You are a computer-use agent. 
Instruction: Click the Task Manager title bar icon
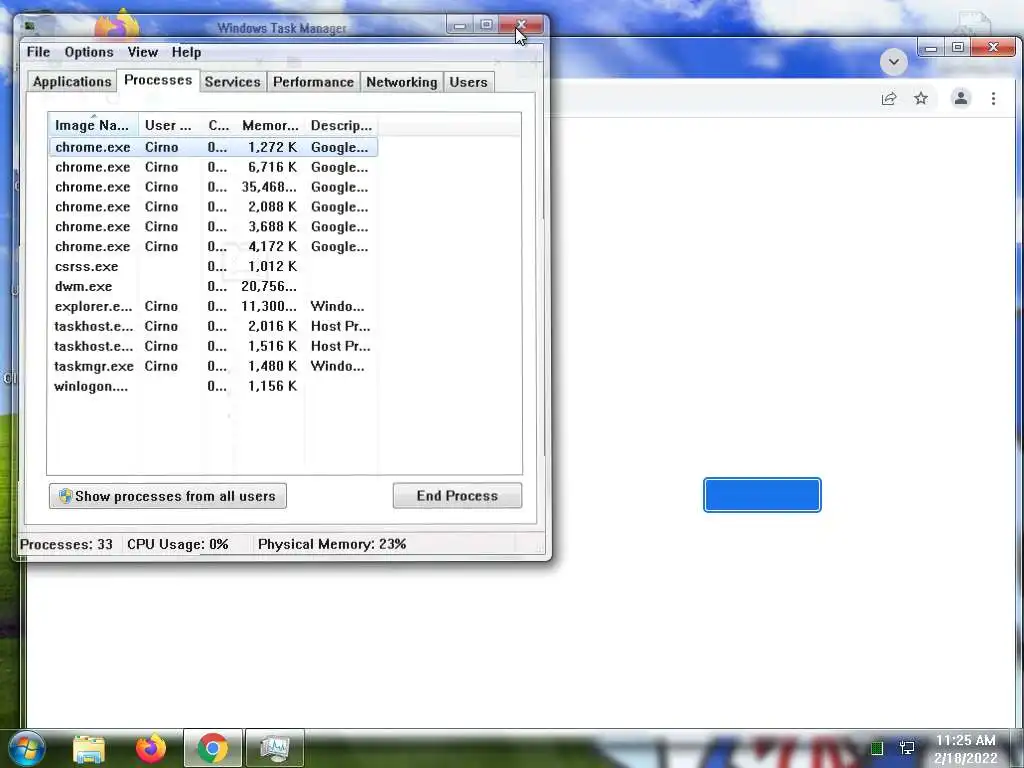tap(29, 27)
